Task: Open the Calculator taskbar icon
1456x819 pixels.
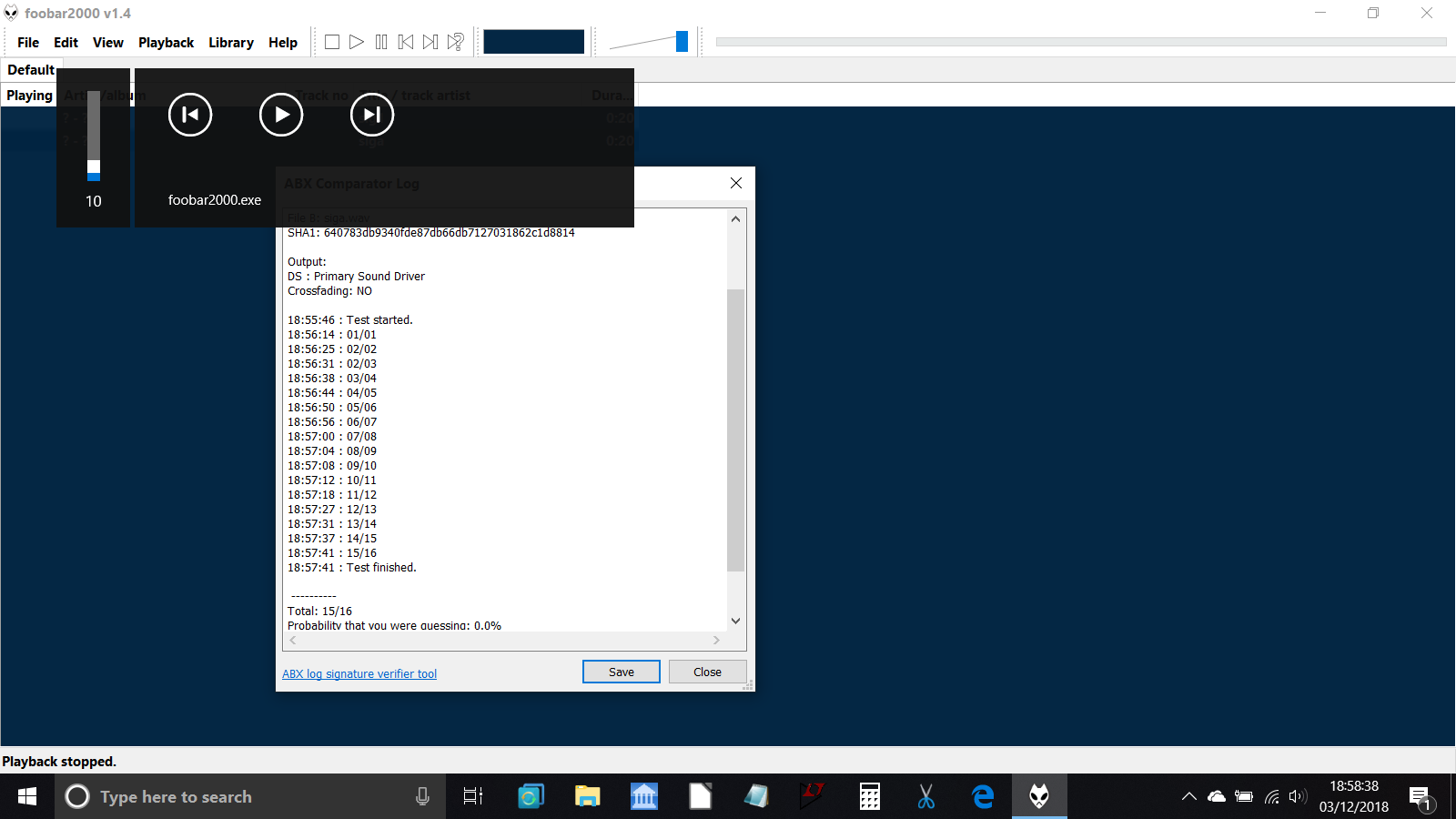Action: coord(869,796)
